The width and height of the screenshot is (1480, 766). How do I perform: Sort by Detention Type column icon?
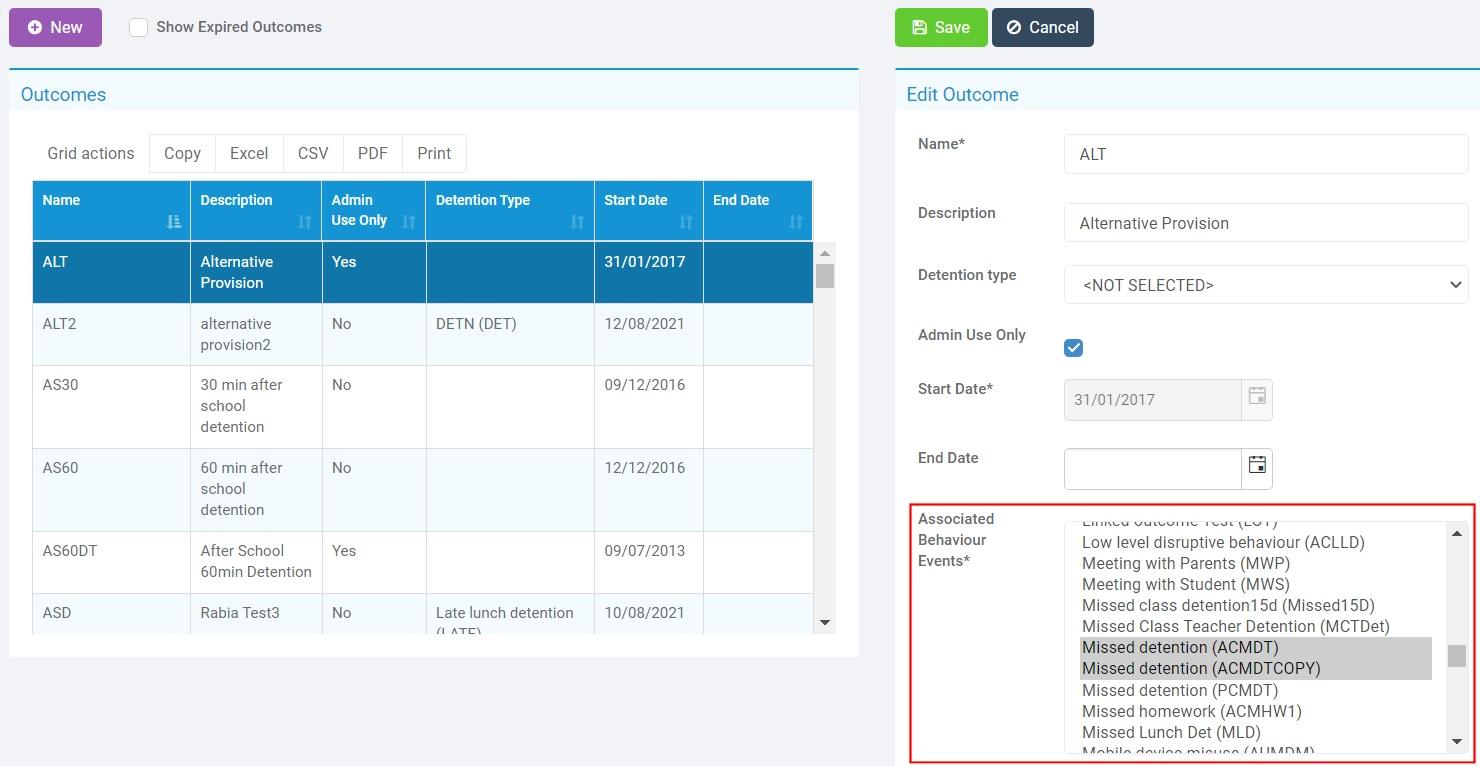[x=577, y=221]
